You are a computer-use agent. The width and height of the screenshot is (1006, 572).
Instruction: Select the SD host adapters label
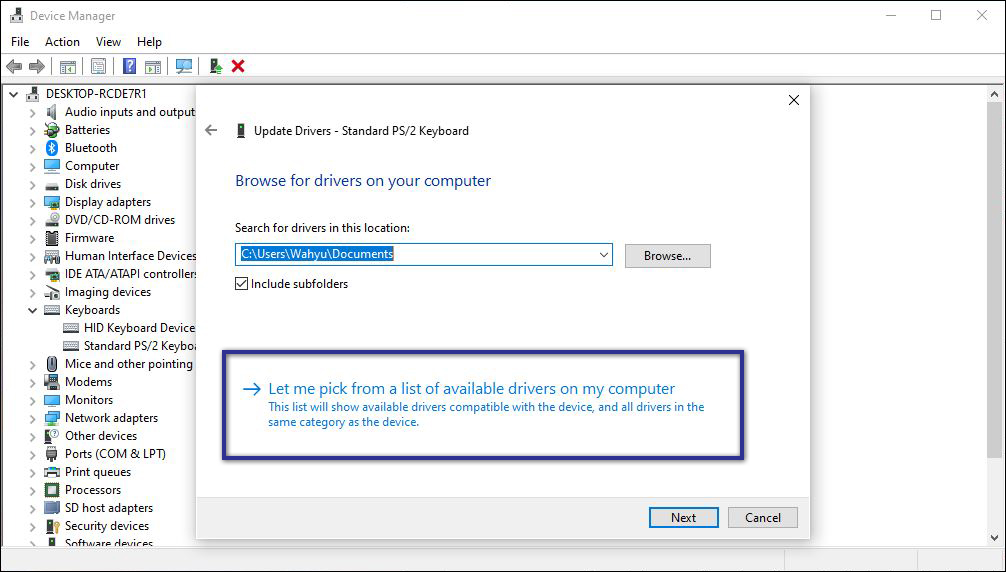109,508
